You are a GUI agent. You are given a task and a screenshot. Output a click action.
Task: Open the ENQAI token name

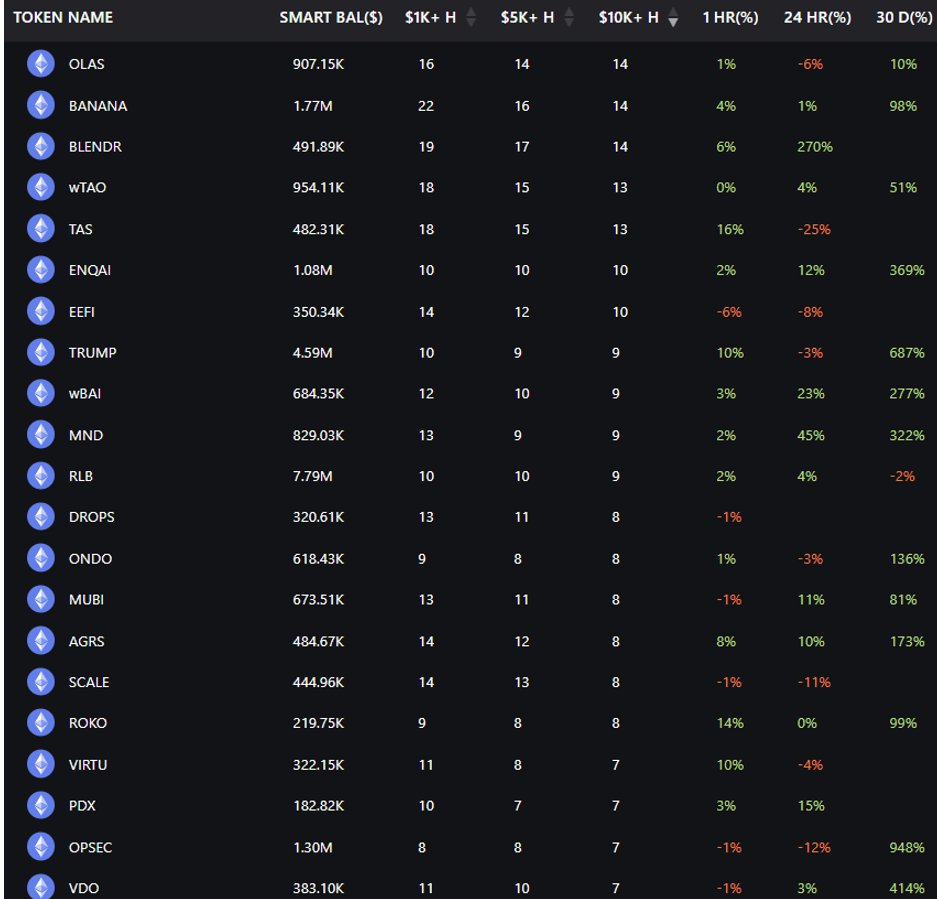tap(90, 270)
